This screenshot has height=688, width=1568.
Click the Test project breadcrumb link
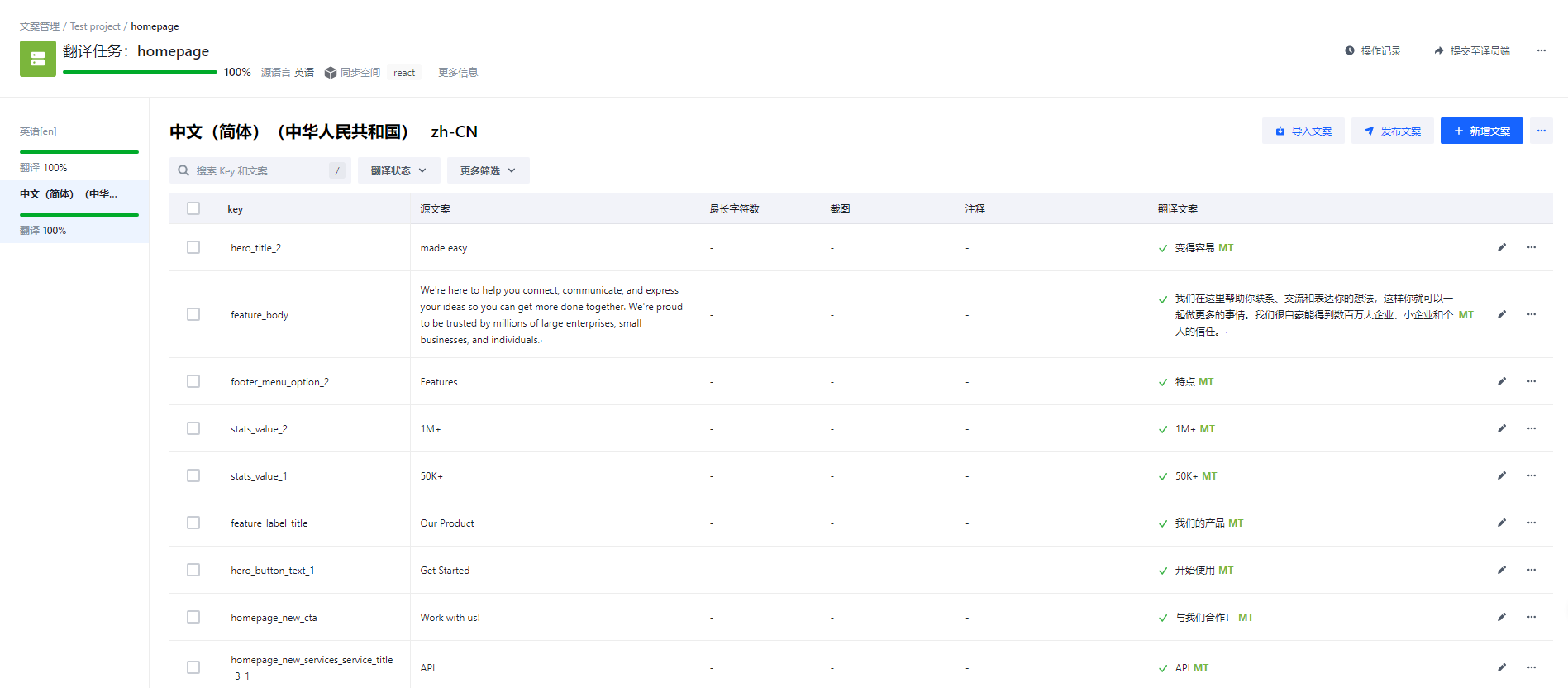95,26
